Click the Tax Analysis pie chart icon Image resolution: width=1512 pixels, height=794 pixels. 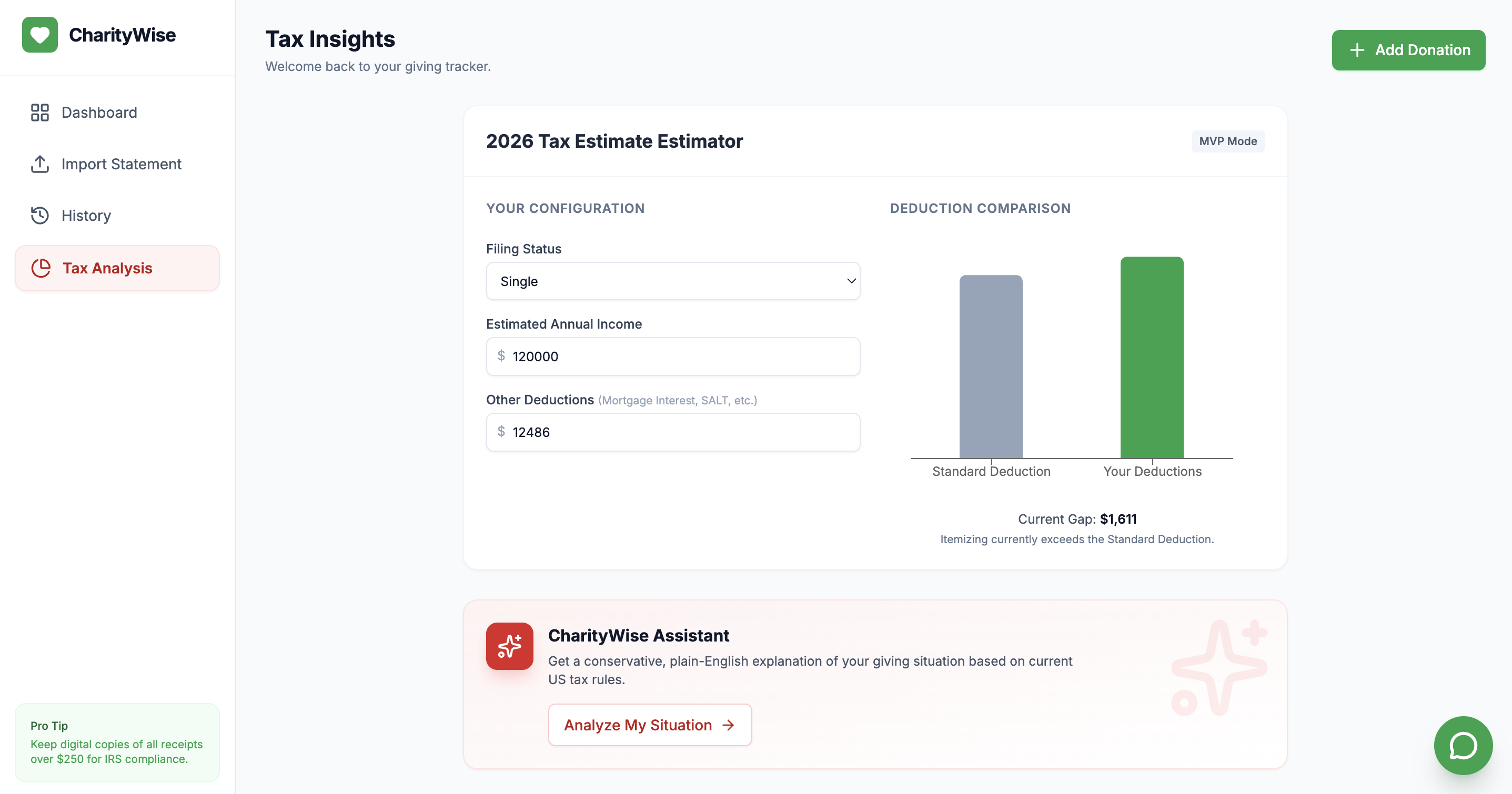pos(41,268)
